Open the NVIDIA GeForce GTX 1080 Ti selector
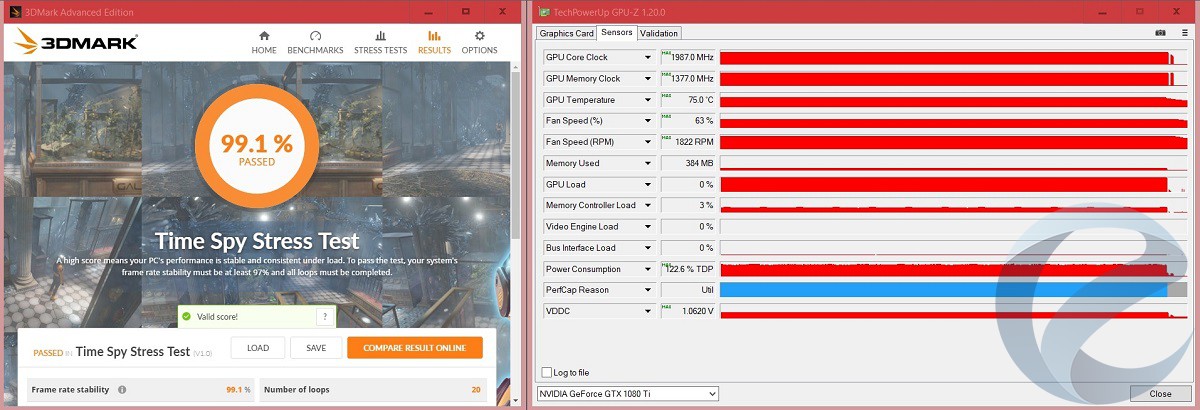The image size is (1200, 410). point(628,394)
